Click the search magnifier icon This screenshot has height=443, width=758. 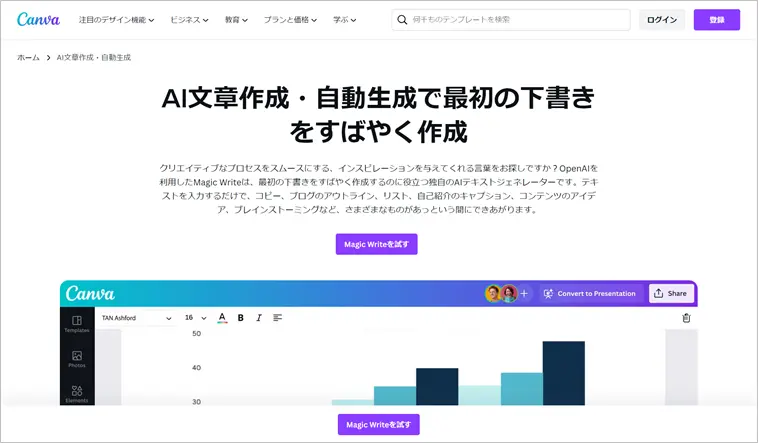coord(401,20)
